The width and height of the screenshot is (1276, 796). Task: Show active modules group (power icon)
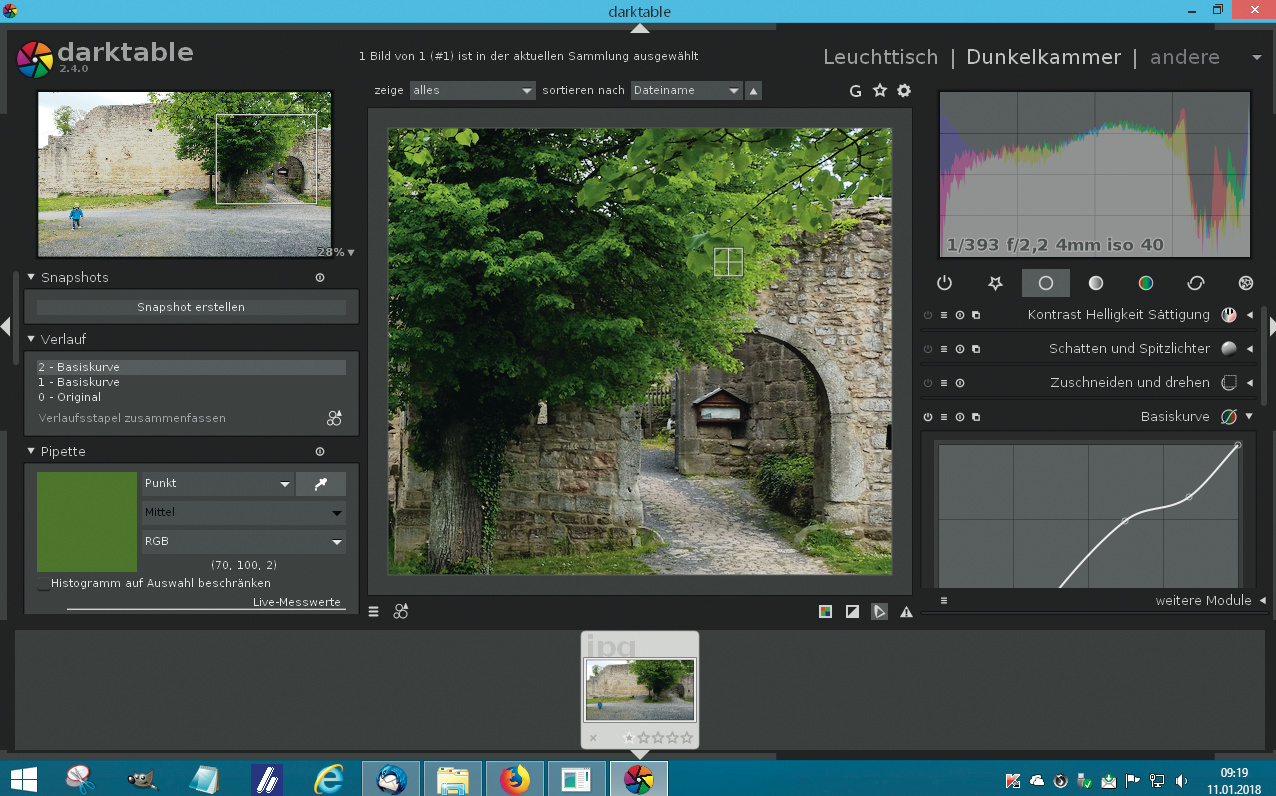tap(944, 283)
